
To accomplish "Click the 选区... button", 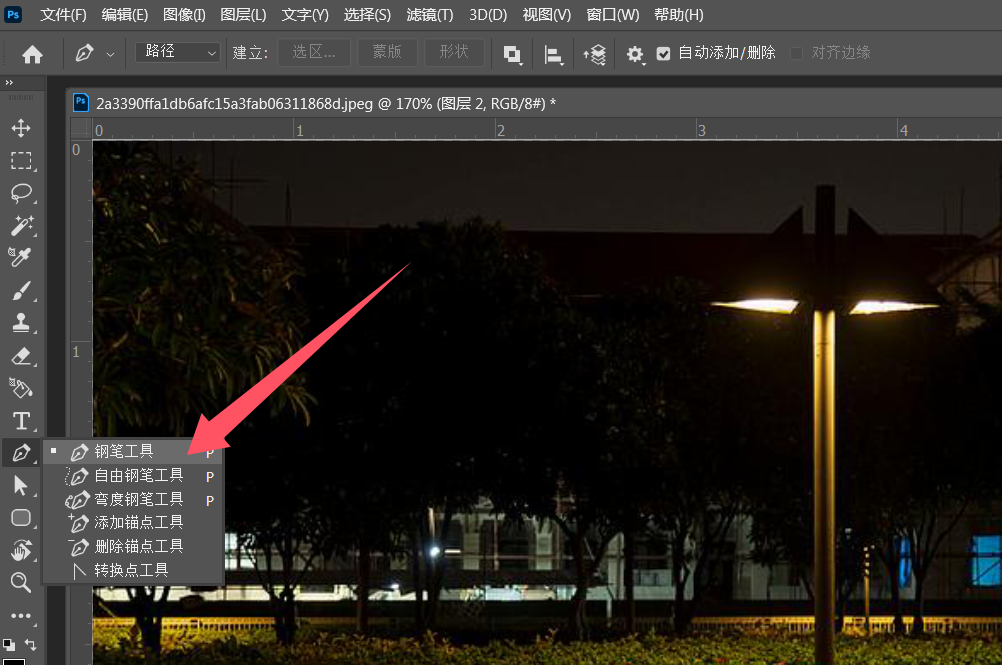I will pyautogui.click(x=314, y=52).
